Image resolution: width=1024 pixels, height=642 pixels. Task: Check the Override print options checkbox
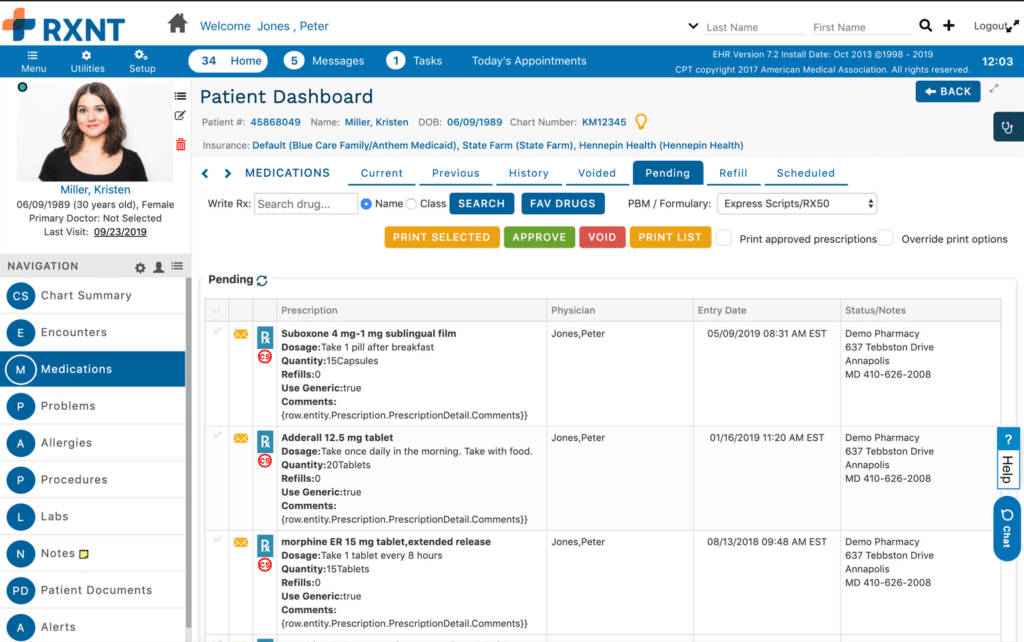click(x=884, y=237)
